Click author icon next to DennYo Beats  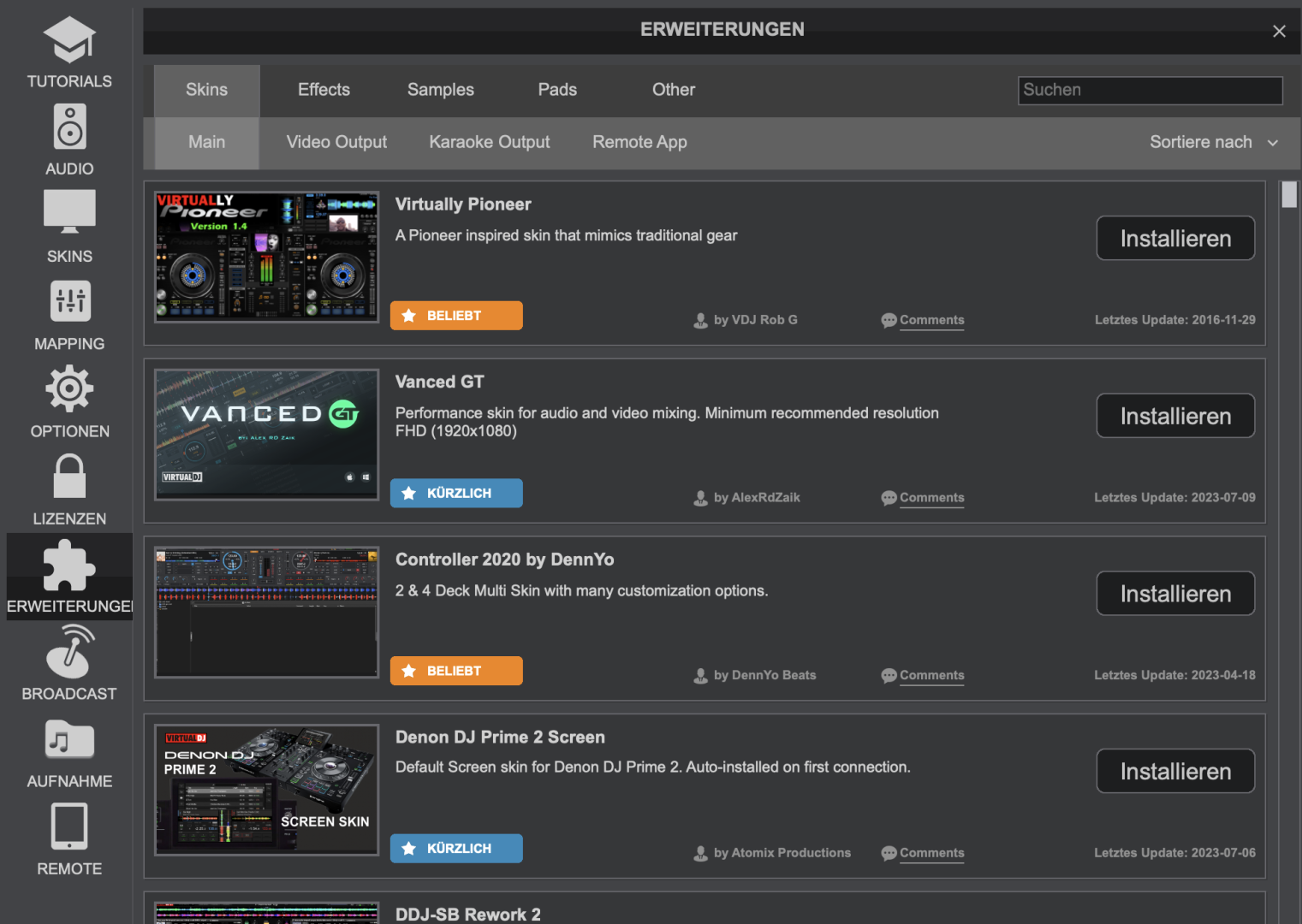[x=700, y=676]
